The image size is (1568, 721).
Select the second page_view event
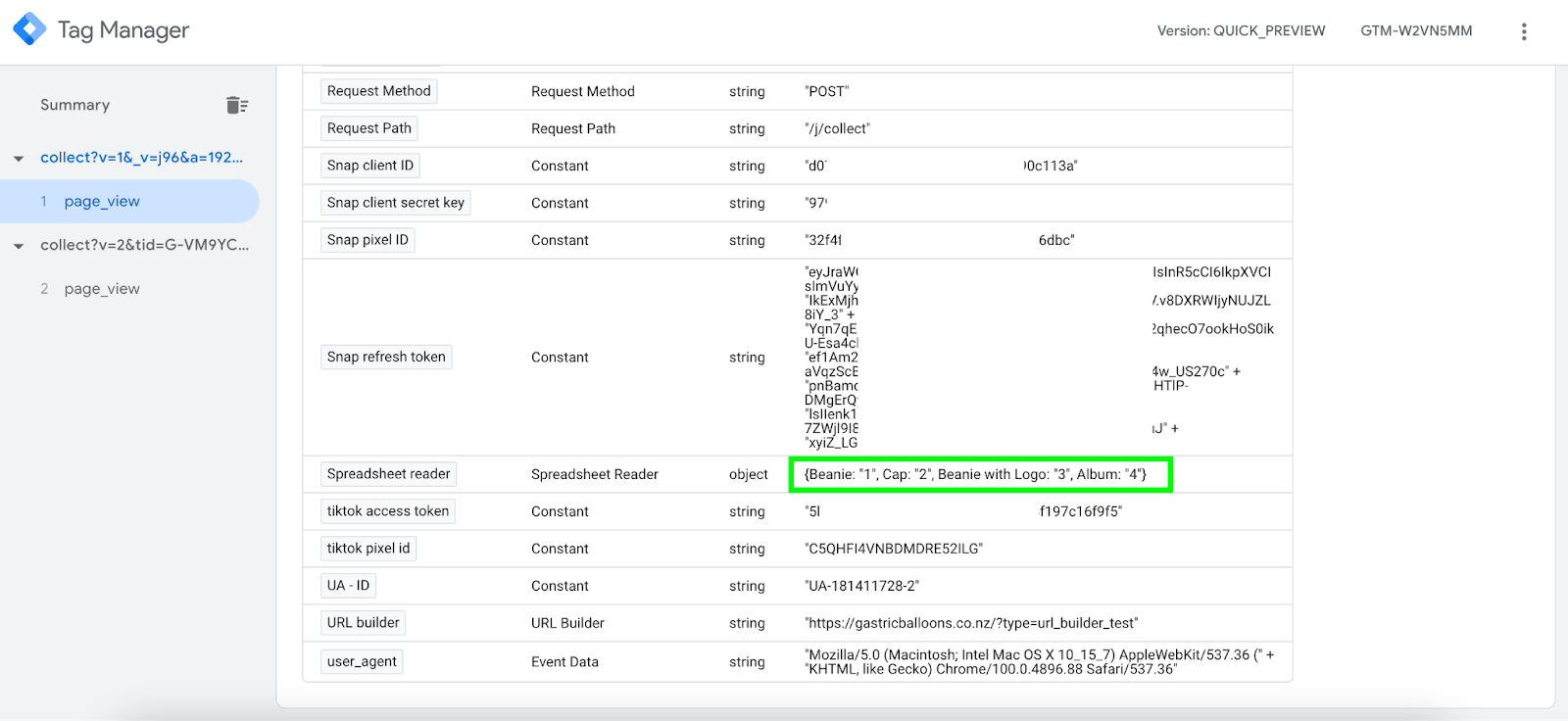[x=102, y=289]
